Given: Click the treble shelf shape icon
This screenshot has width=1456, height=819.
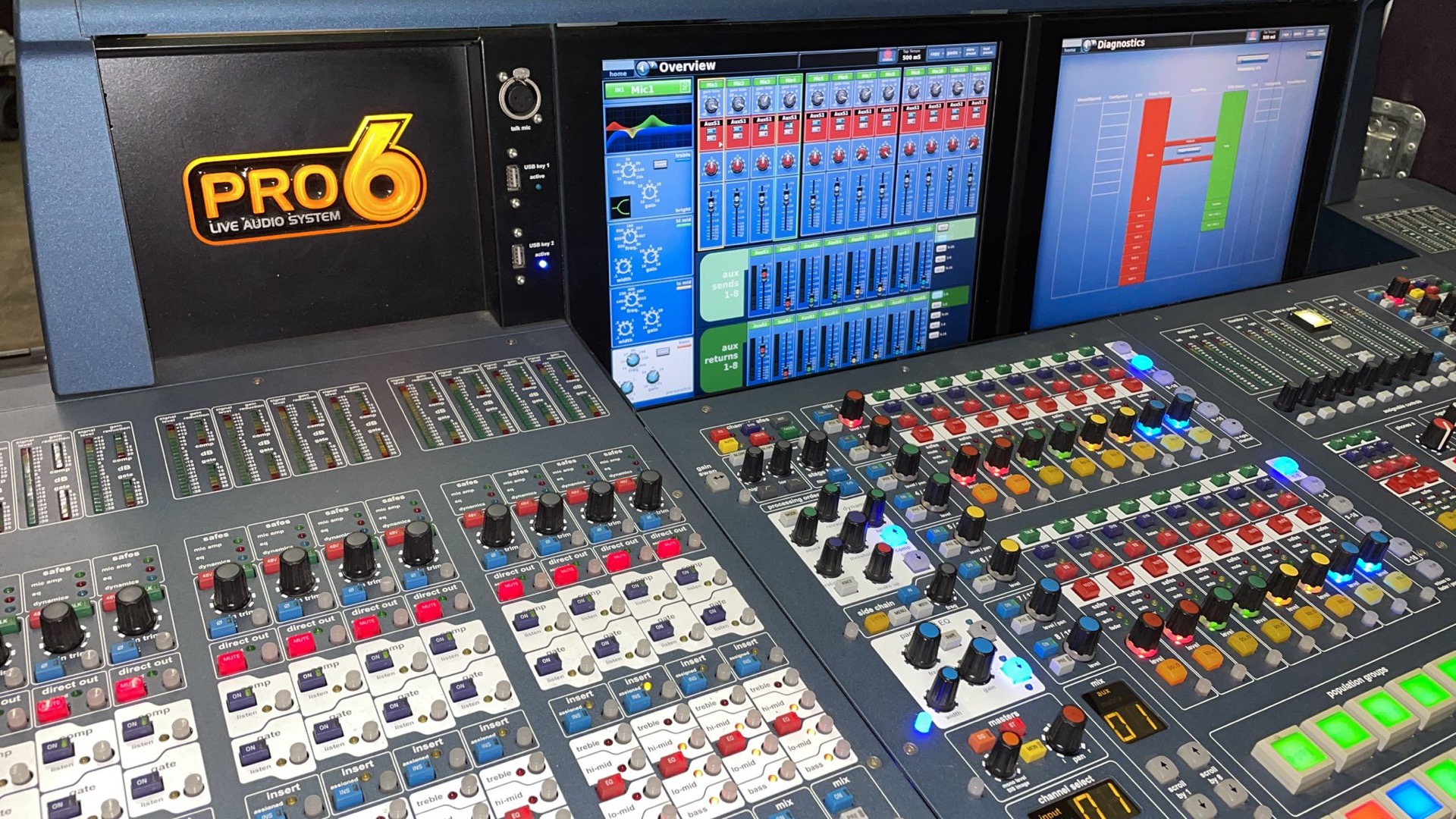Looking at the screenshot, I should point(622,208).
